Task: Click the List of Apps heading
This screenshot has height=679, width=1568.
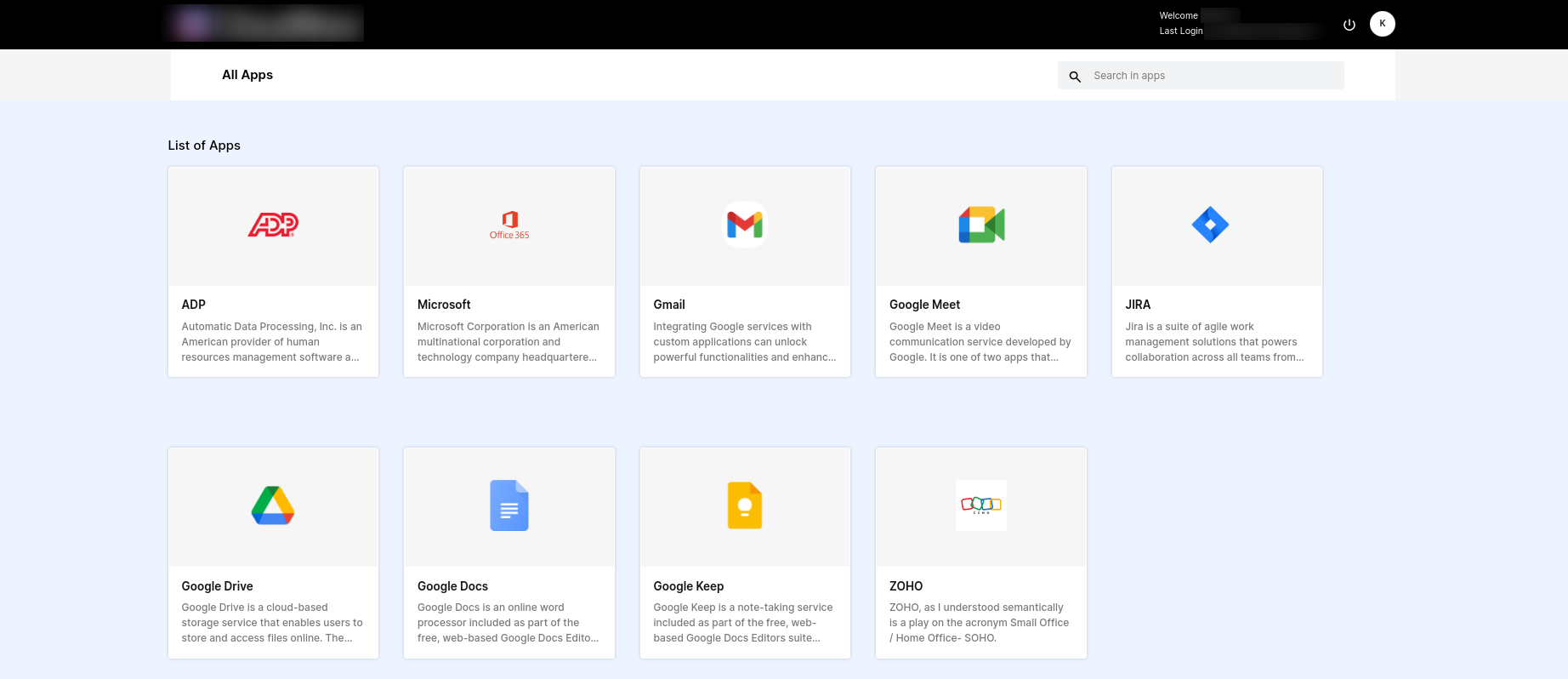Action: [x=204, y=145]
